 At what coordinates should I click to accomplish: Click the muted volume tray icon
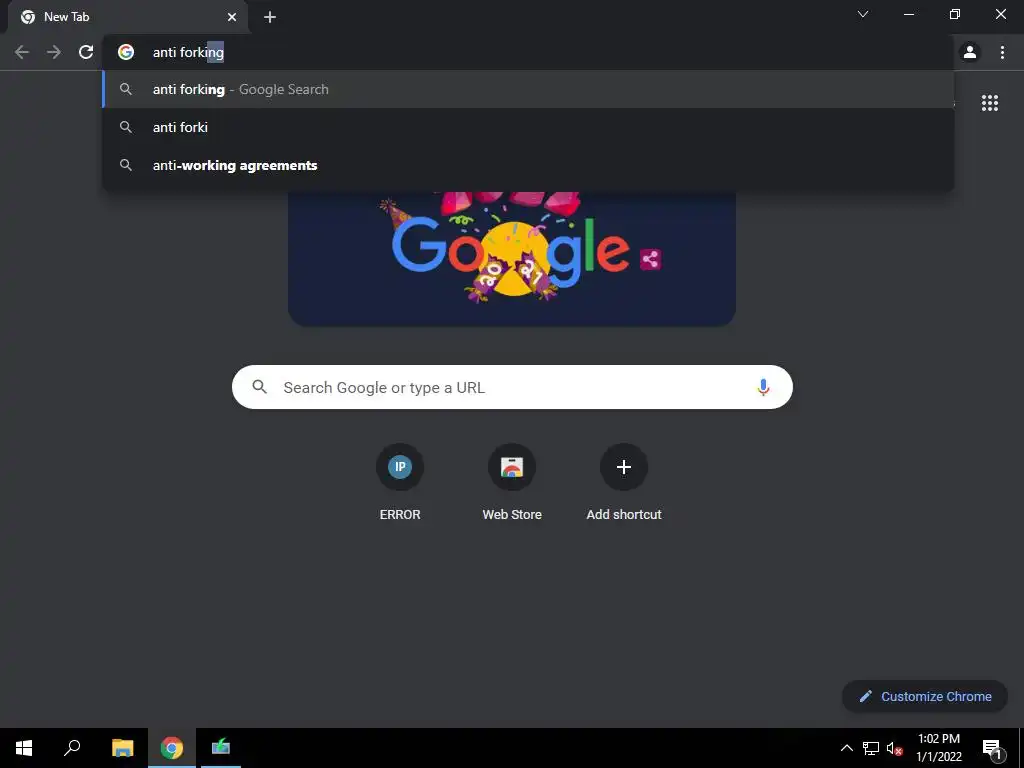coord(894,748)
